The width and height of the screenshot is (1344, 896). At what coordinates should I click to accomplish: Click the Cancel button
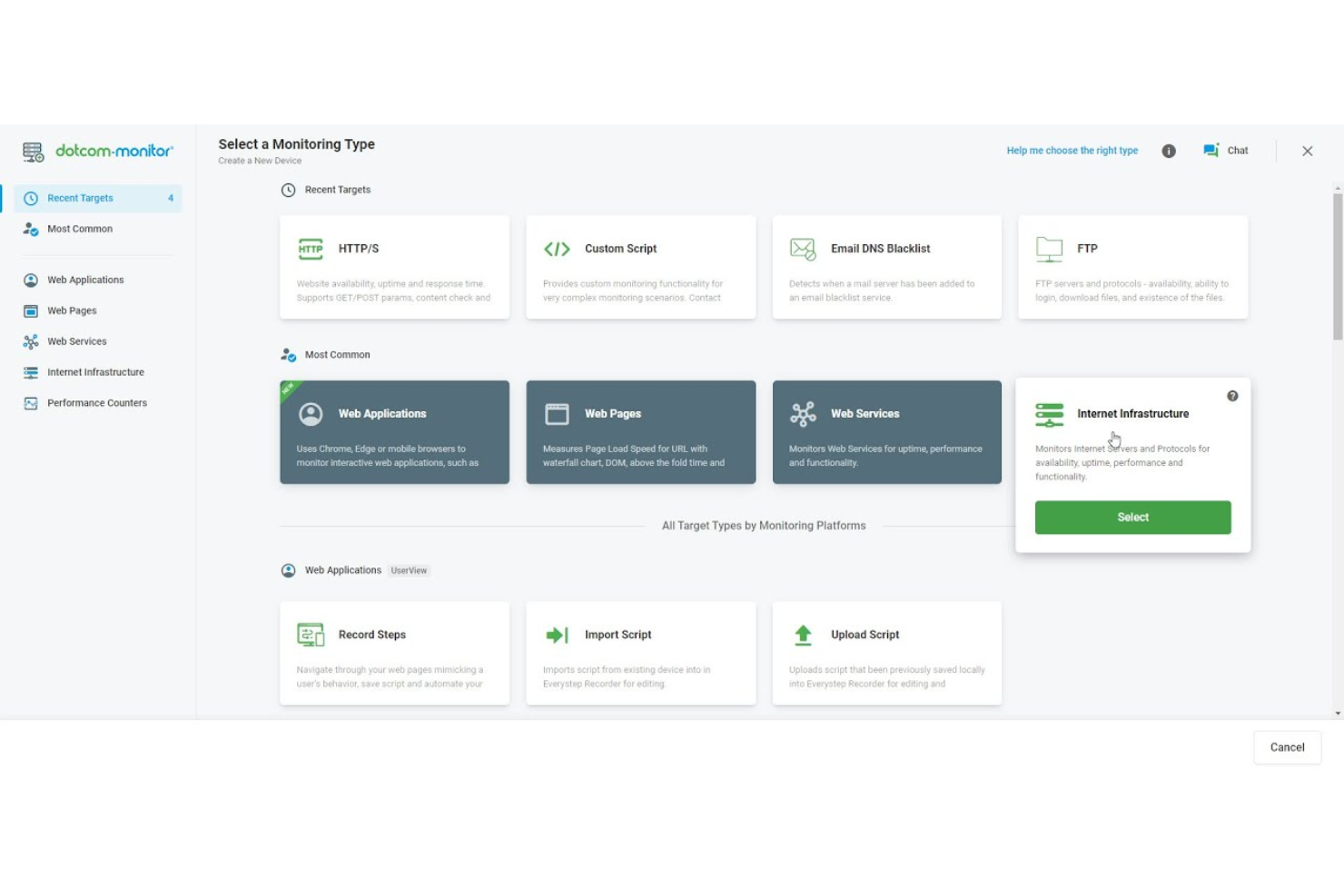pos(1287,747)
